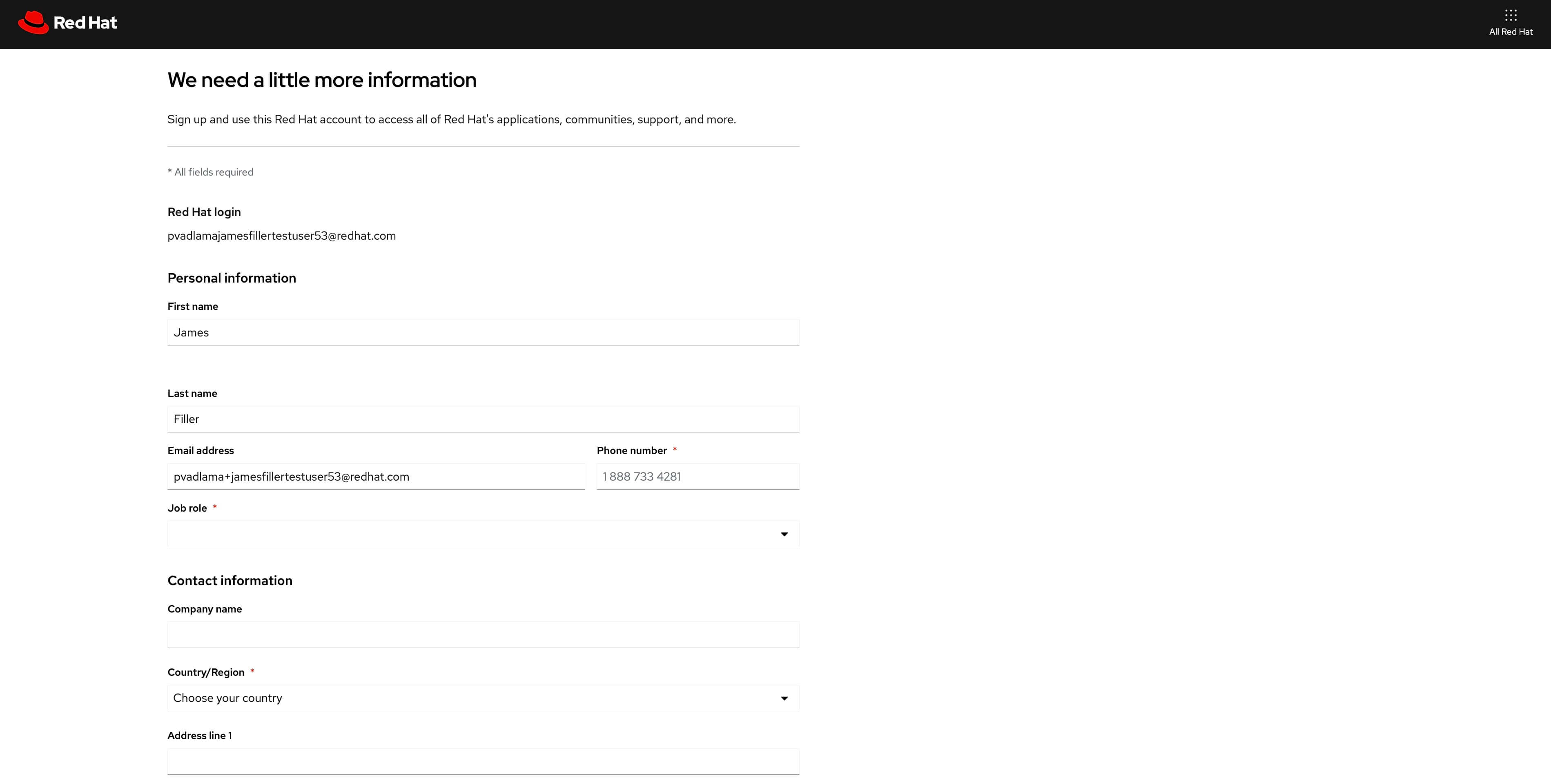1551x784 pixels.
Task: Click the Red Hat login email text
Action: 281,236
